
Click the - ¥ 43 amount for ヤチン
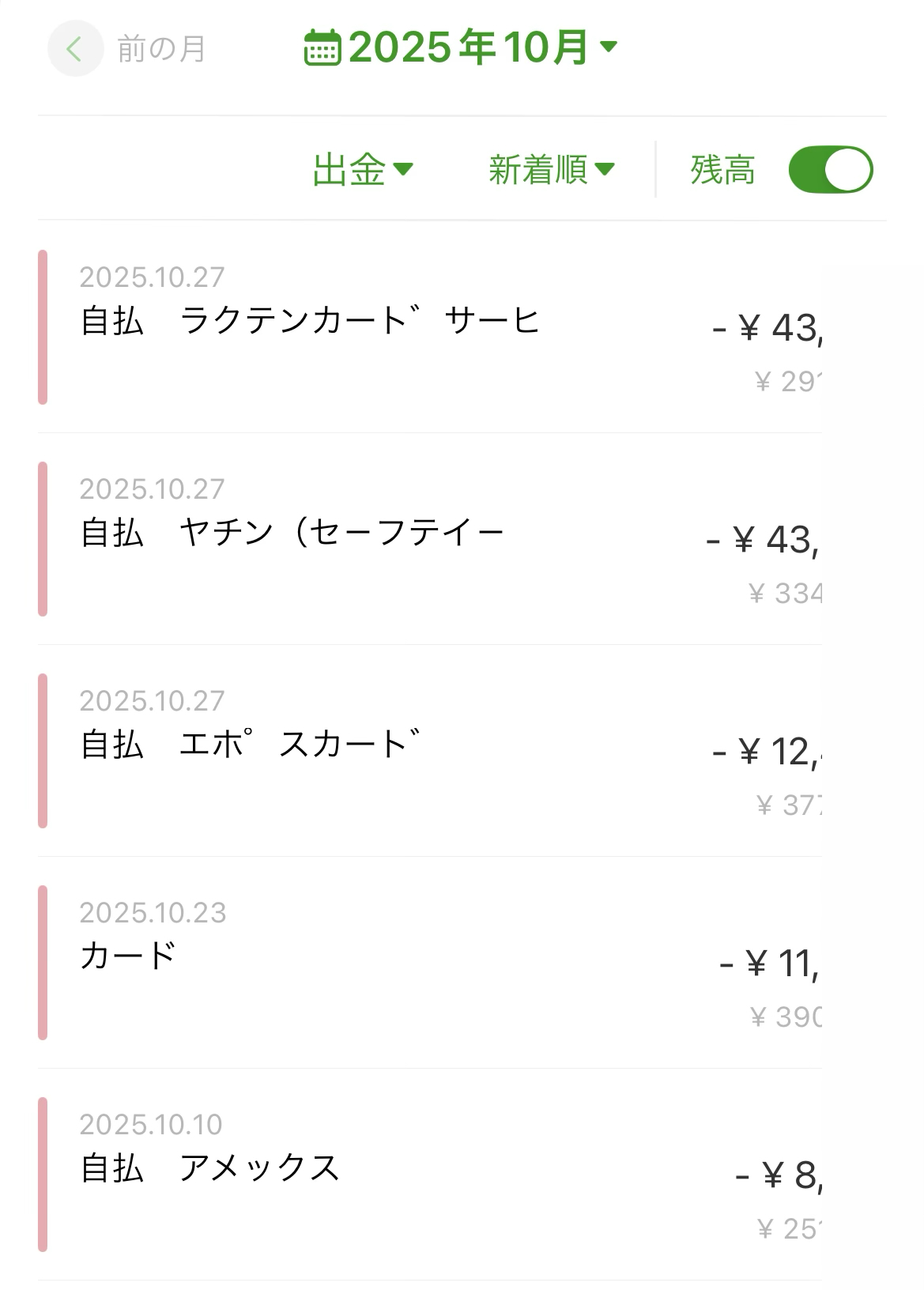click(x=763, y=540)
